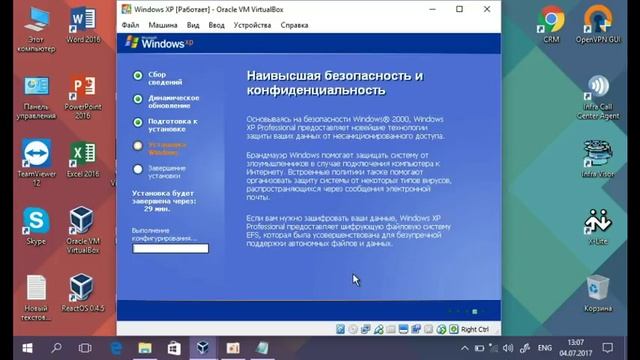Open the Вид menu

coord(193,25)
